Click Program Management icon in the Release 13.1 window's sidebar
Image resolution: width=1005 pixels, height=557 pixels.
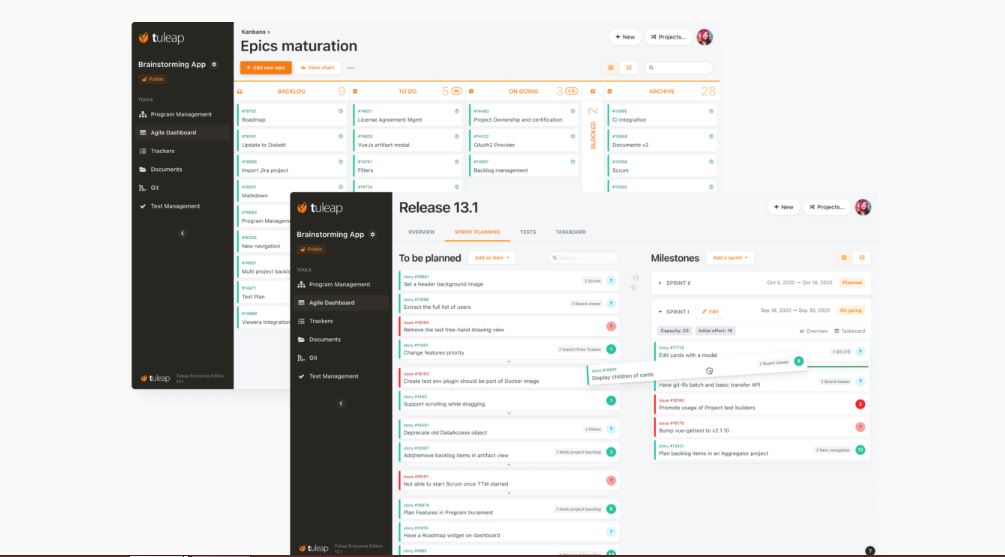[301, 284]
